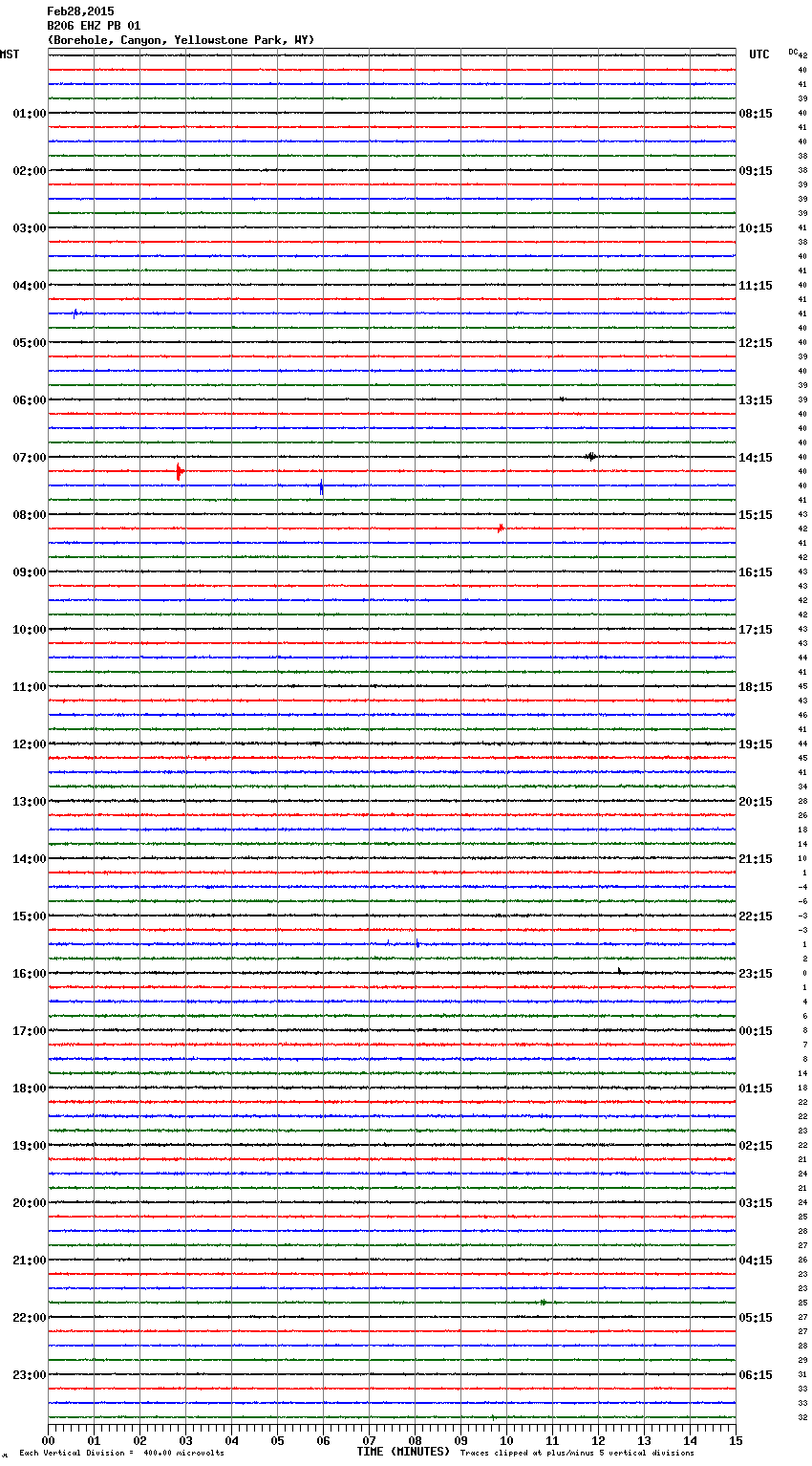The height and width of the screenshot is (1466, 812).
Task: Click the Borehole, Canyon, Yellowstone Park location text
Action: click(x=181, y=40)
